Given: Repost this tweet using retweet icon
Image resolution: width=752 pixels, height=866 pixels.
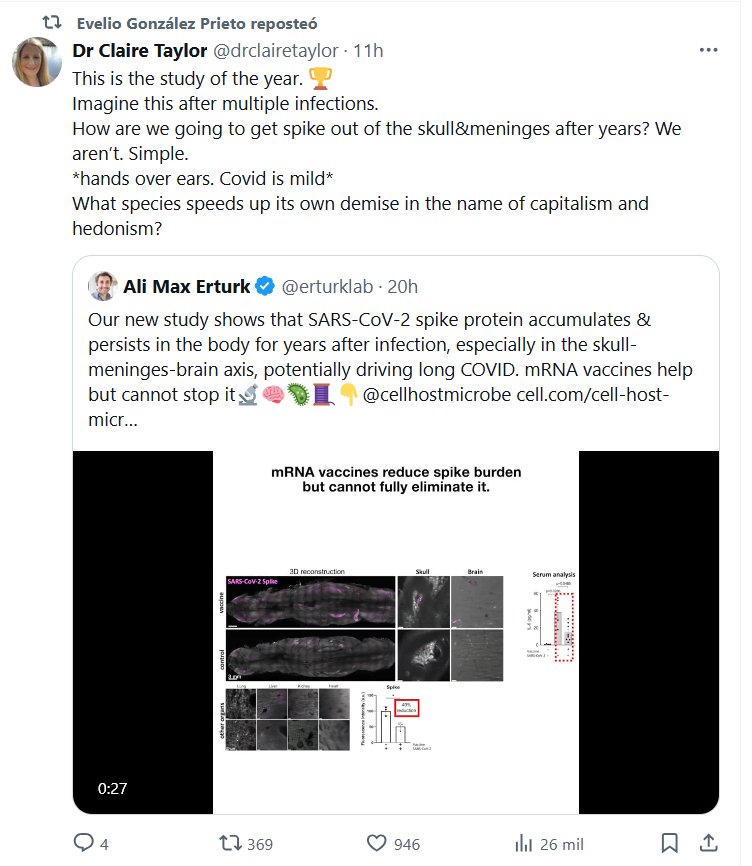Looking at the screenshot, I should point(231,844).
